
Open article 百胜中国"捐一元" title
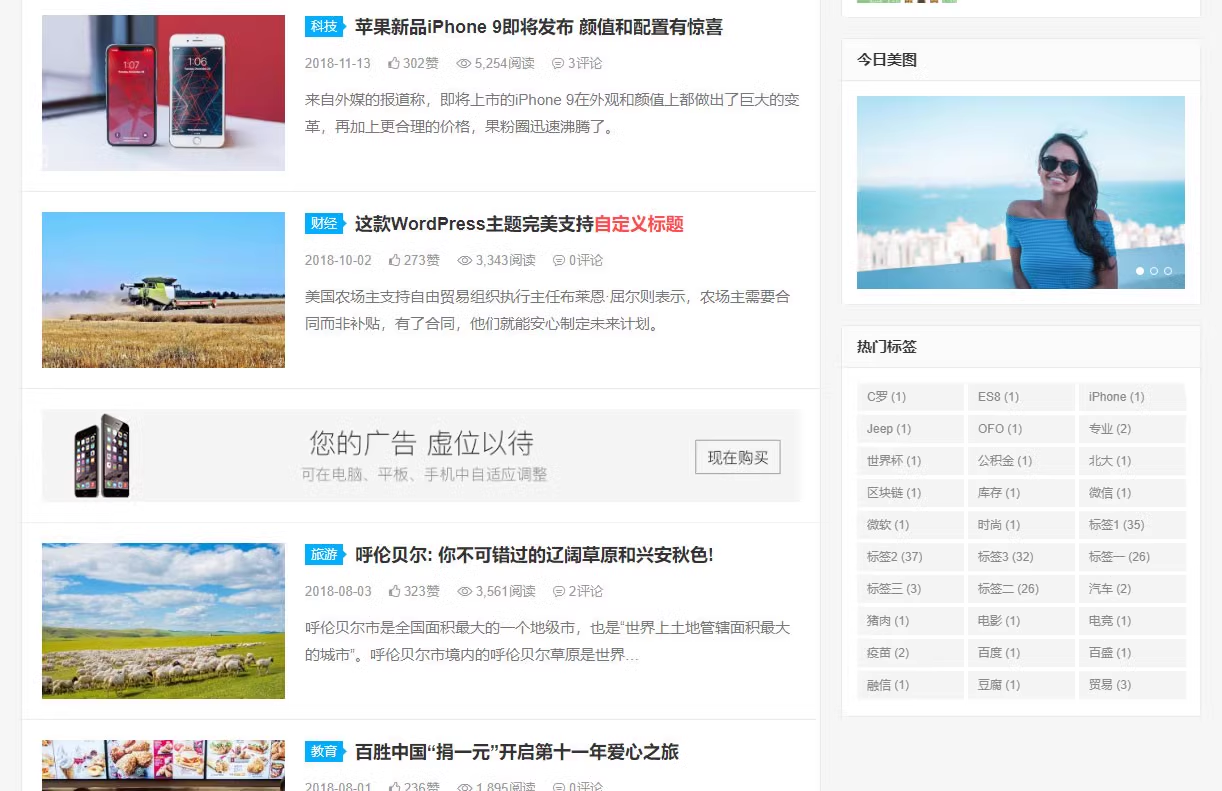click(517, 752)
